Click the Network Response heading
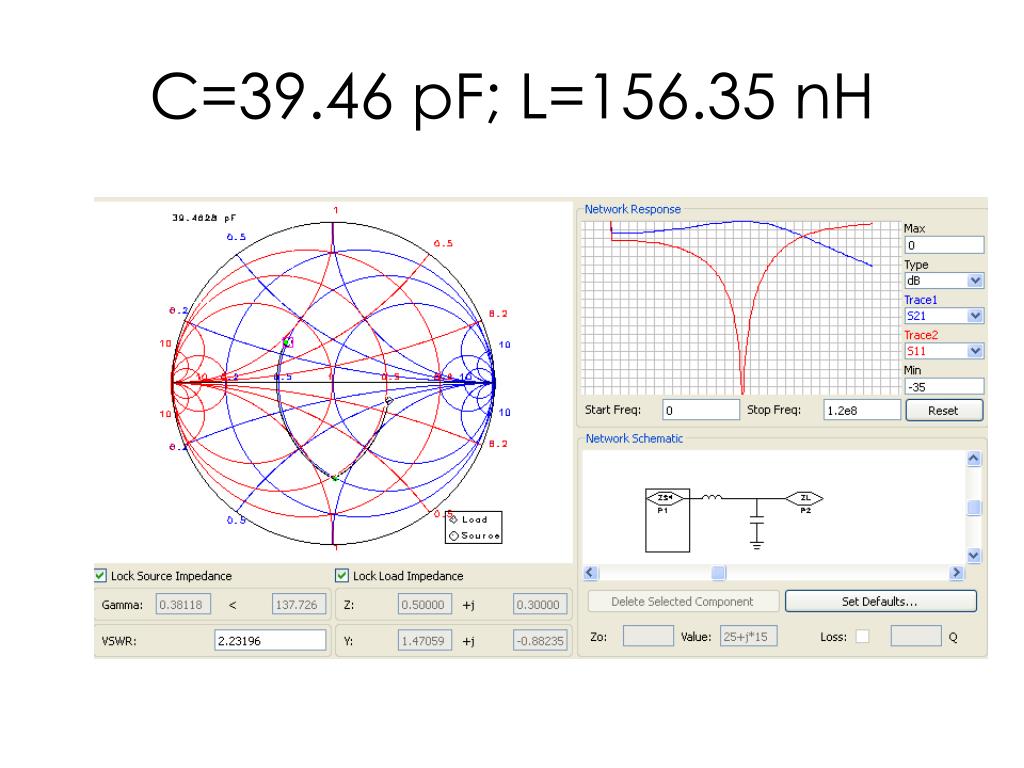The width and height of the screenshot is (1024, 768). 632,209
